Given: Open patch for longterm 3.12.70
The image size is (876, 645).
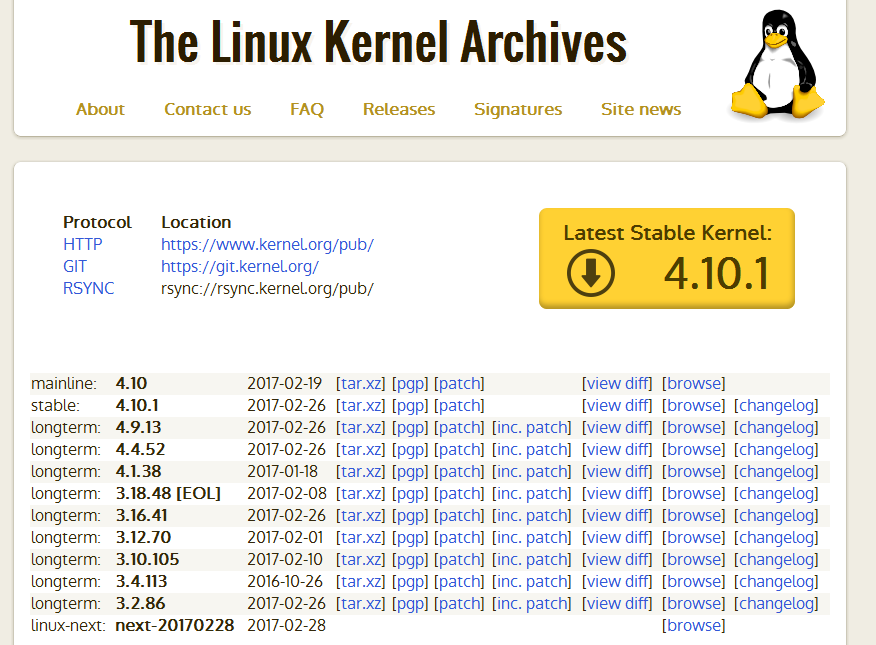Looking at the screenshot, I should [459, 537].
